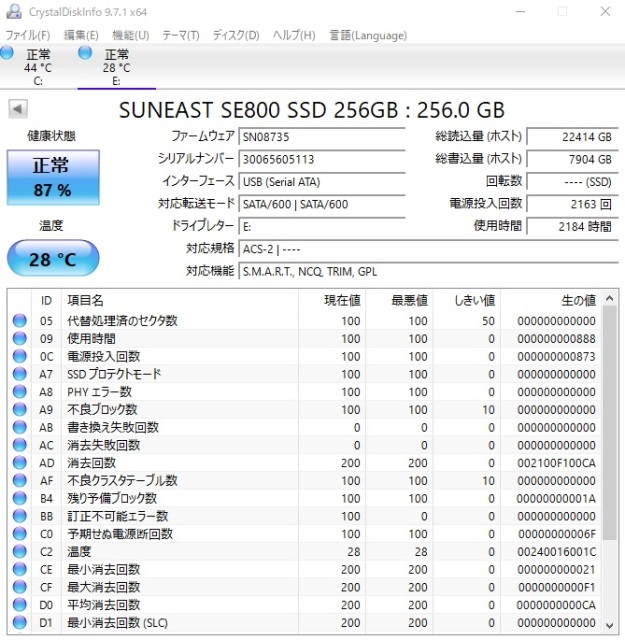Click the blue status dot for ID B4
Viewport: 625px width, 640px height.
pyautogui.click(x=19, y=498)
